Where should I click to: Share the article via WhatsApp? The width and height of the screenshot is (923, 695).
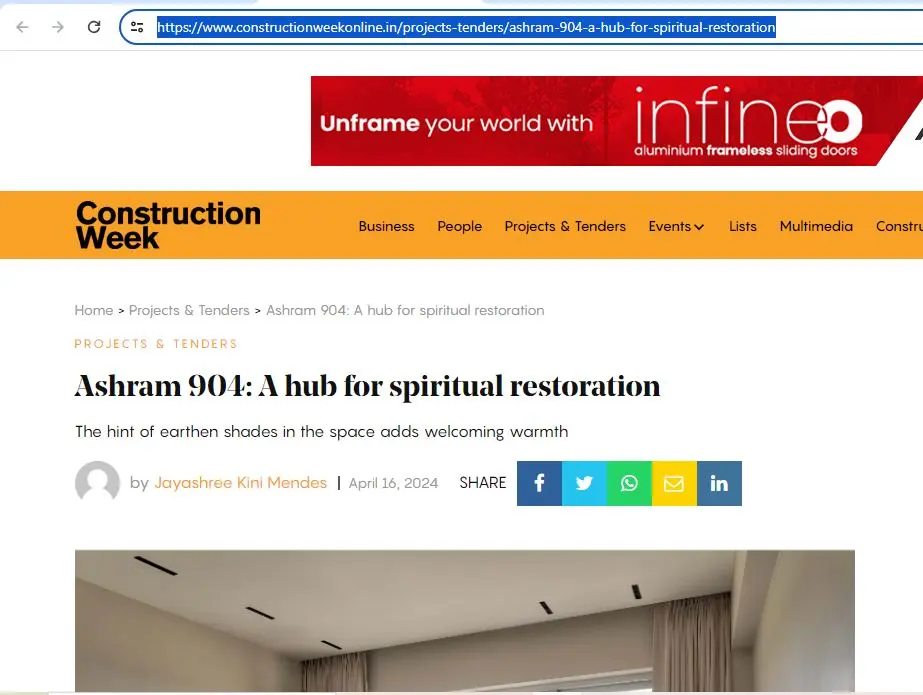629,483
